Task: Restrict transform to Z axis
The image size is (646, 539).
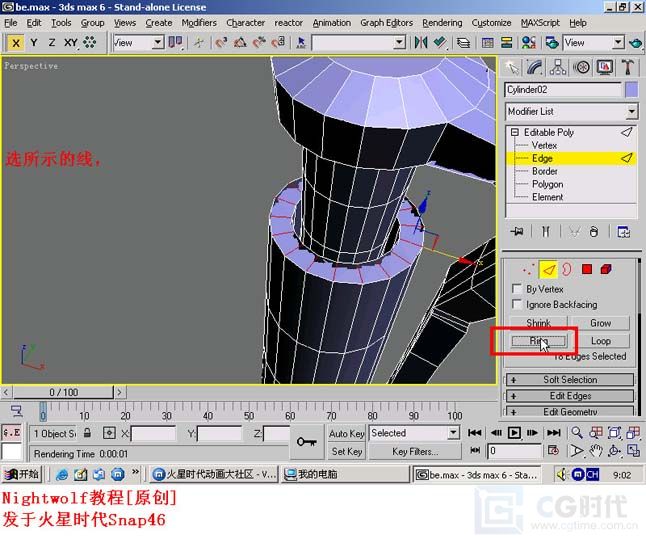Action: [51, 42]
